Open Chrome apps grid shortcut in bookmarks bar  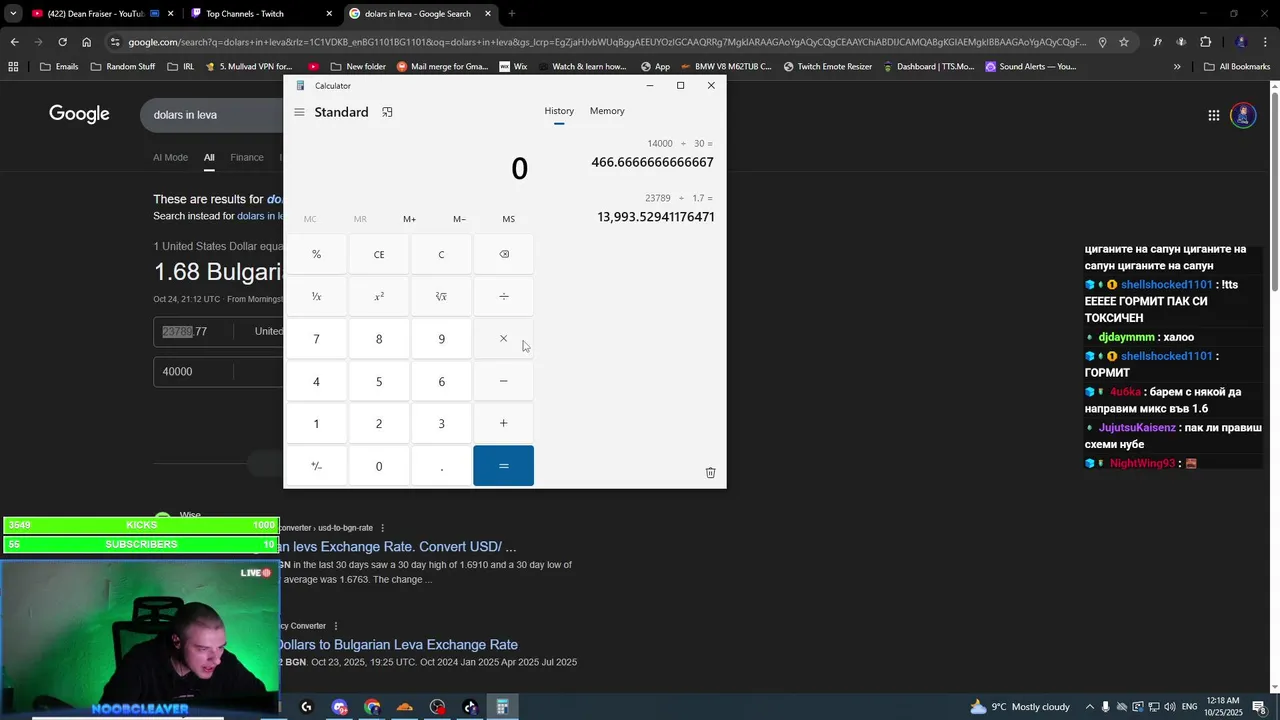pos(13,67)
